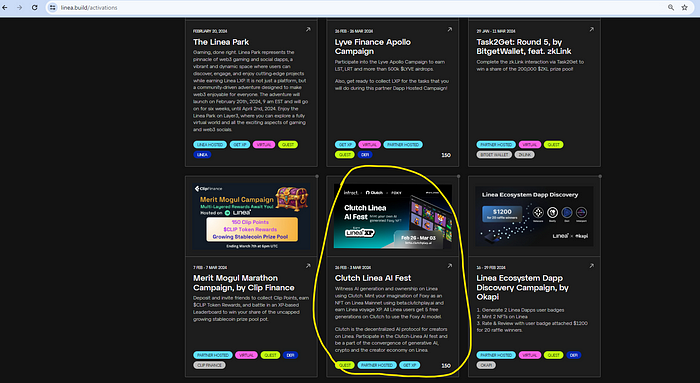Select DEFI tag on Okapi Dapp Discovery card
This screenshot has height=383, width=700.
(574, 355)
